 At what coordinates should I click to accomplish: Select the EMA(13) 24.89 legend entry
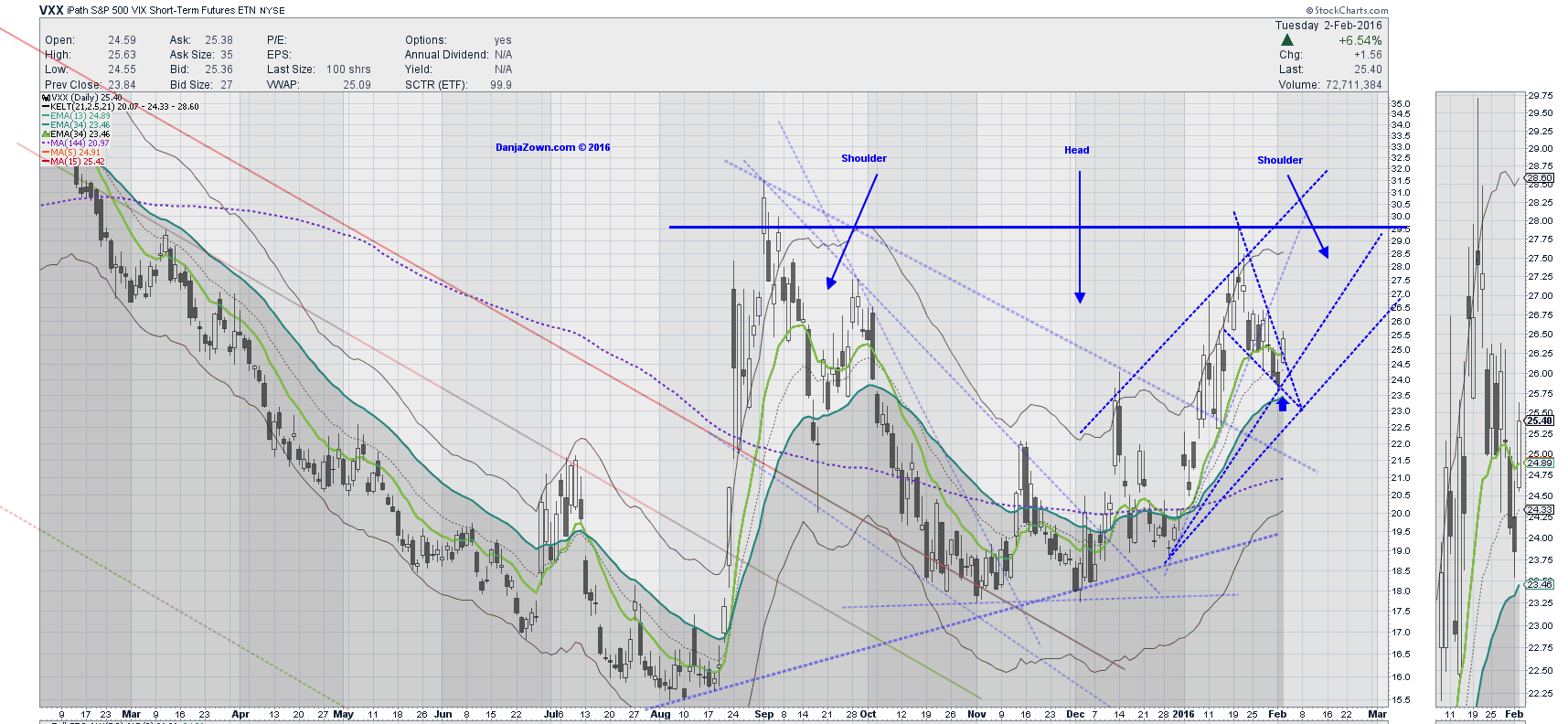pyautogui.click(x=76, y=115)
